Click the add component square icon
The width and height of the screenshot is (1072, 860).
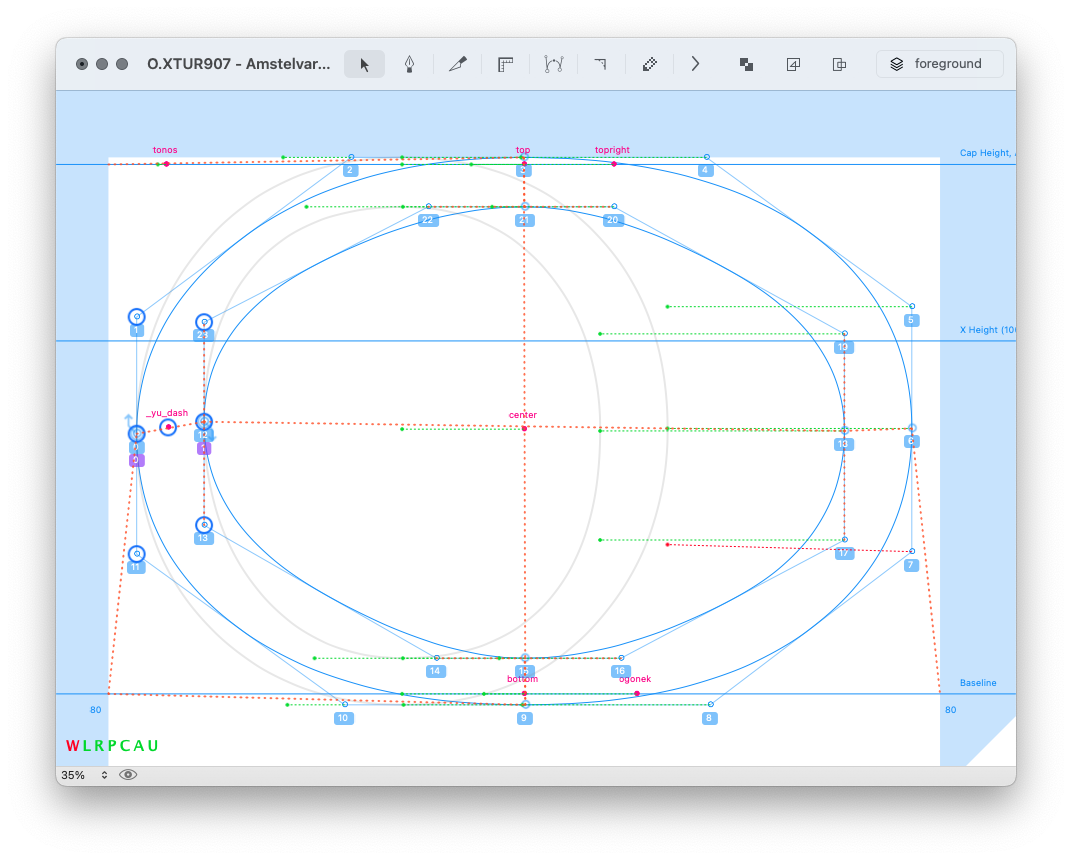coord(793,64)
